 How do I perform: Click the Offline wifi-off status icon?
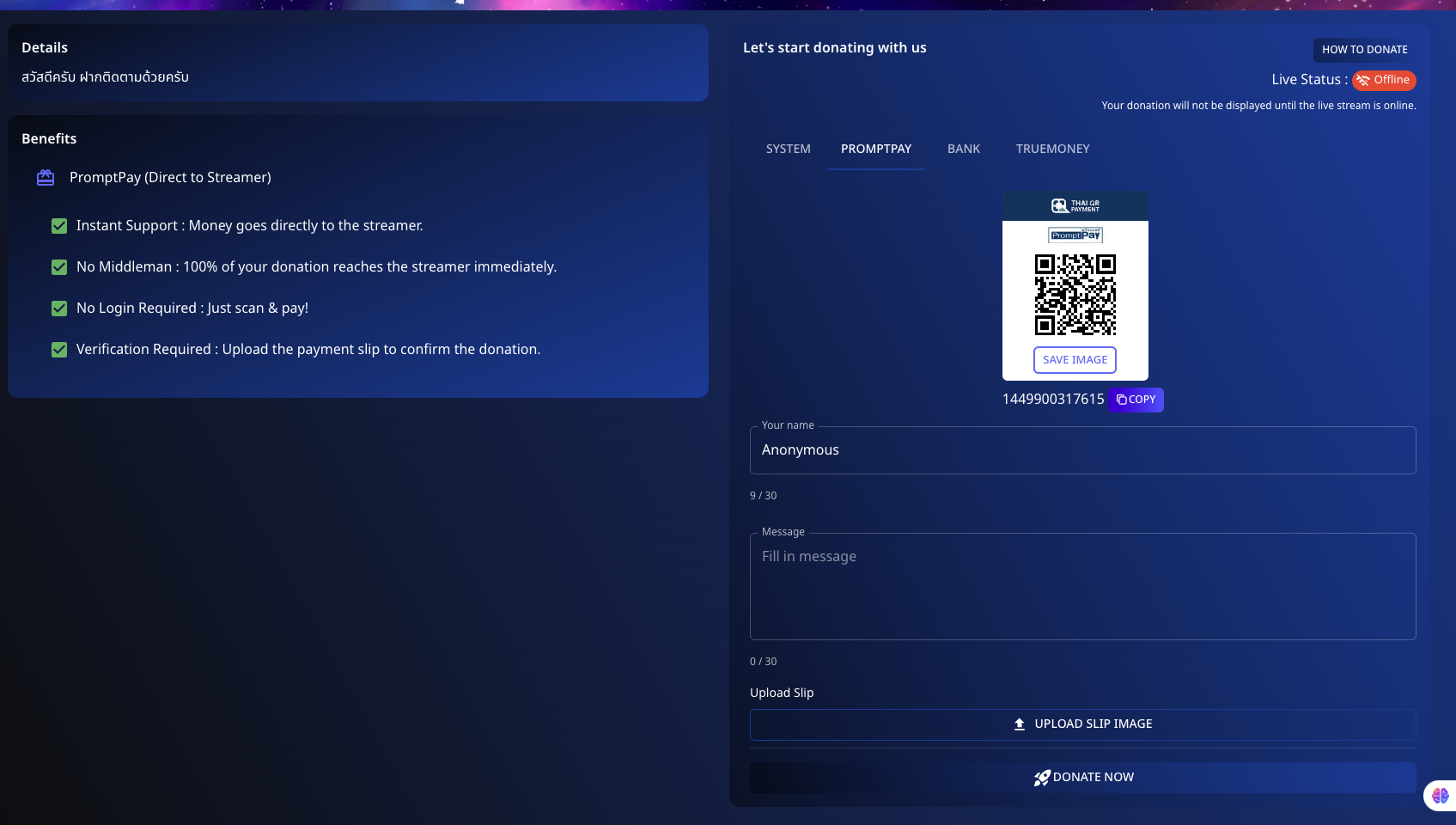click(1363, 80)
